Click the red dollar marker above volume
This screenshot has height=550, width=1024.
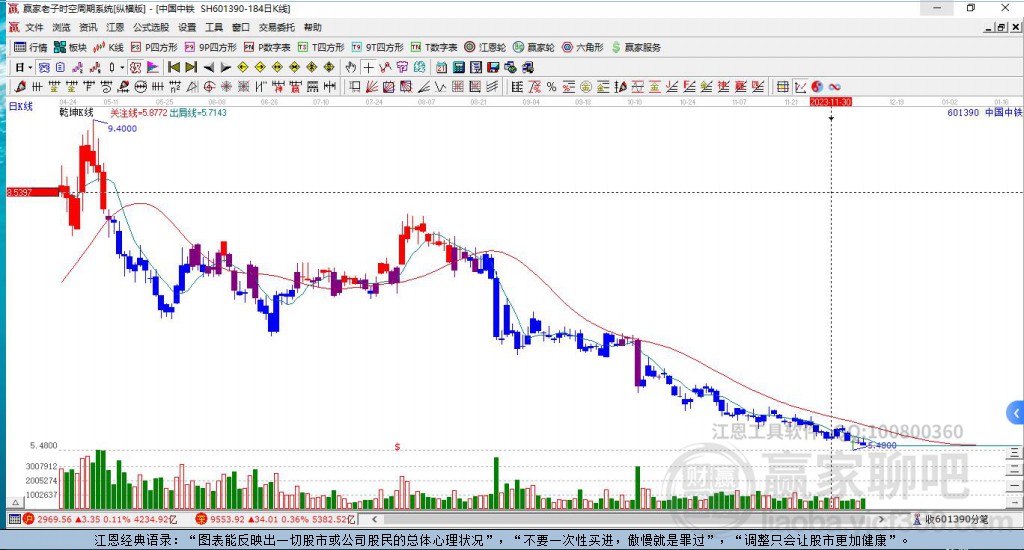click(x=397, y=447)
